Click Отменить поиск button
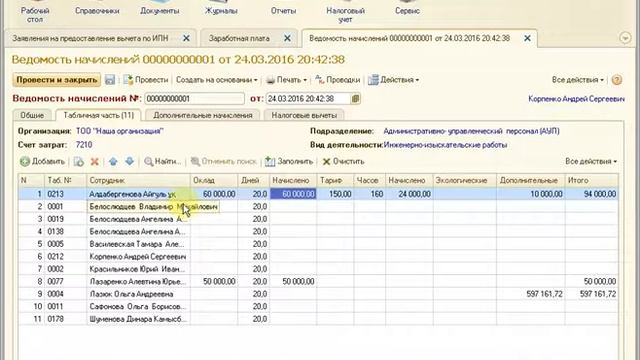The image size is (640, 360). click(224, 162)
